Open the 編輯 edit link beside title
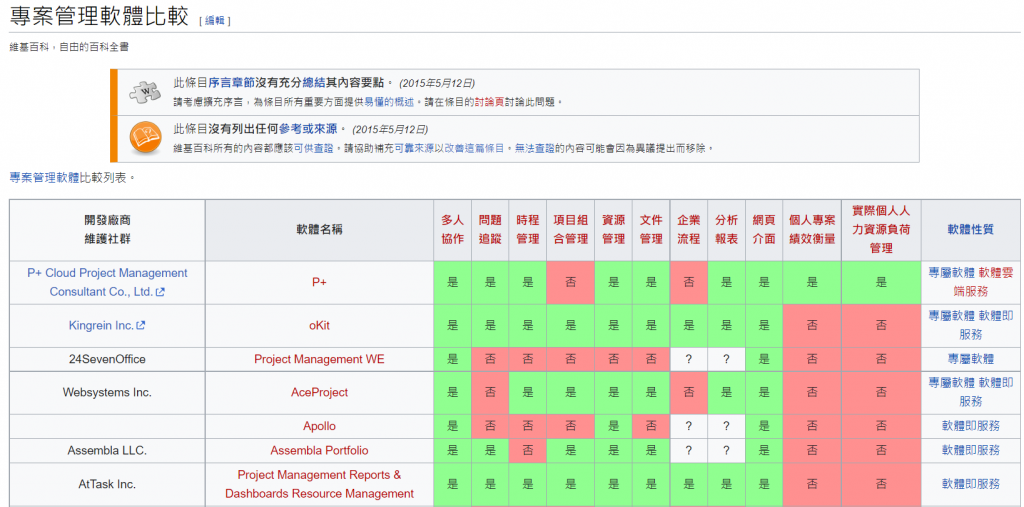This screenshot has width=1024, height=507. (x=215, y=21)
